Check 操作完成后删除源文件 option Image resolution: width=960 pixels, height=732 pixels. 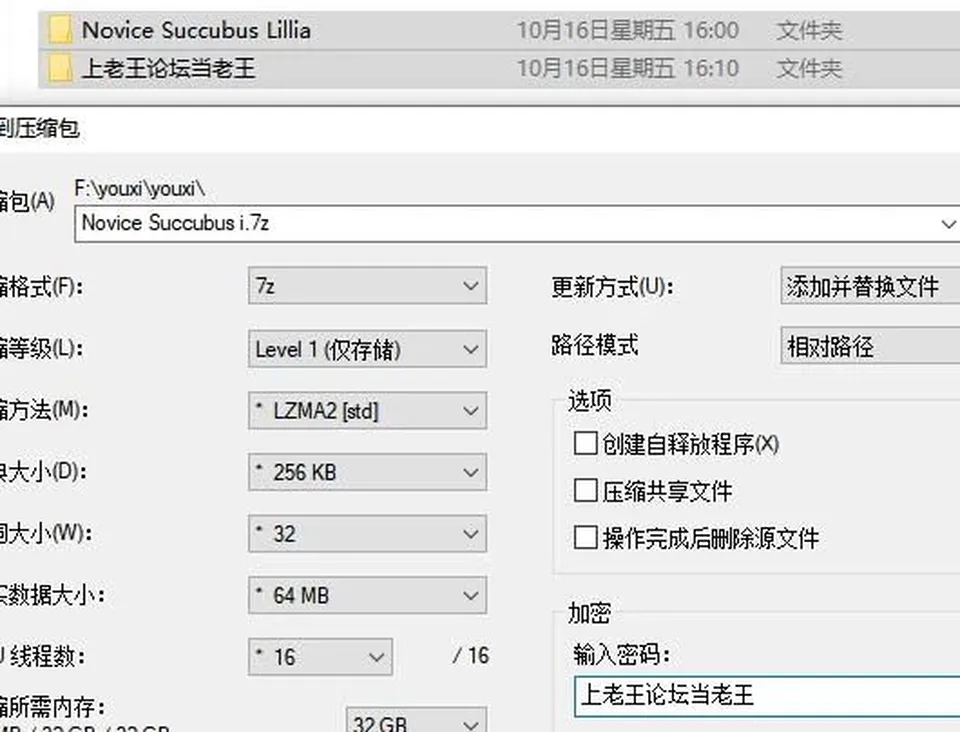[x=585, y=537]
